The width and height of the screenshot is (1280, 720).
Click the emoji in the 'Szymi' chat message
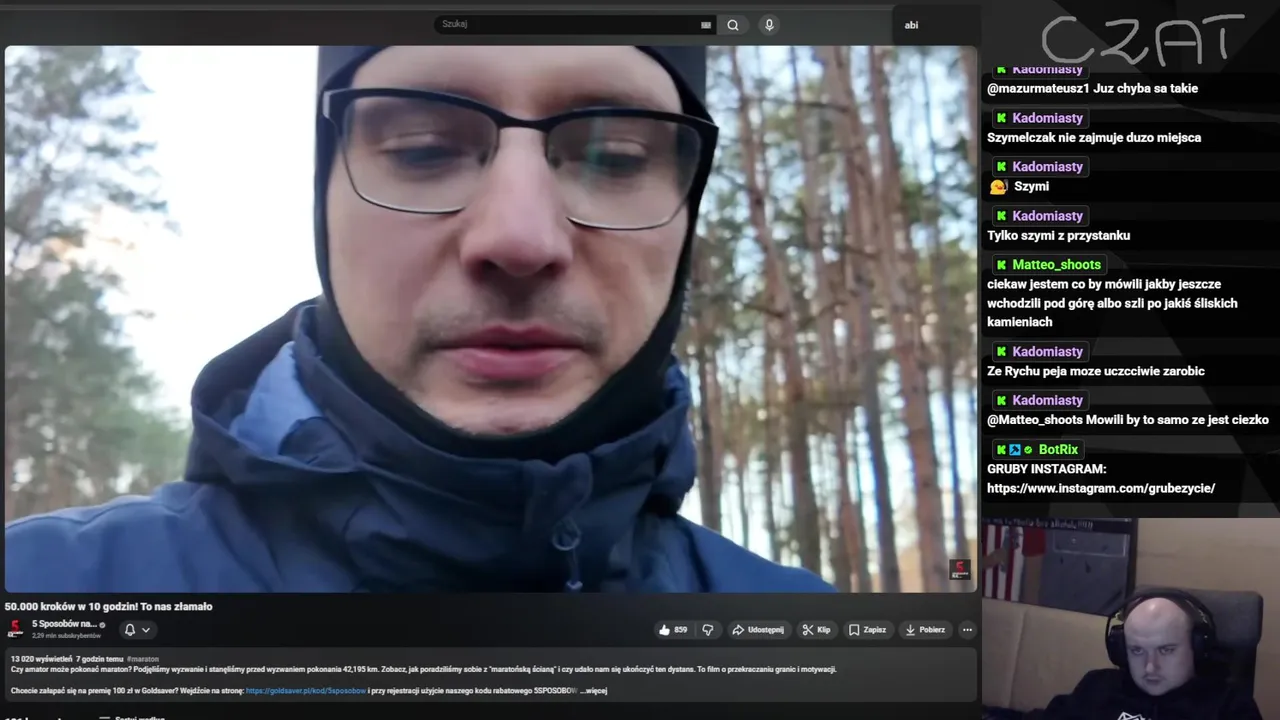[998, 187]
